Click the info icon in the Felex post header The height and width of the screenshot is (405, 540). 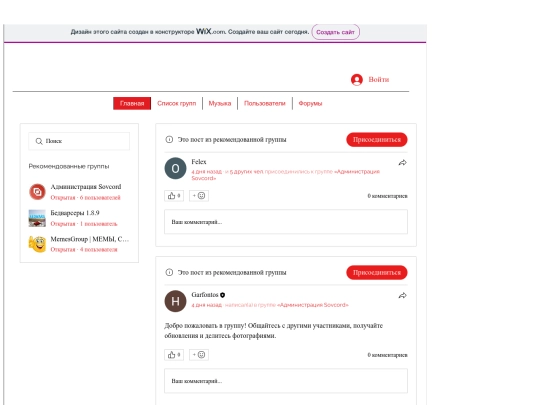pyautogui.click(x=169, y=139)
